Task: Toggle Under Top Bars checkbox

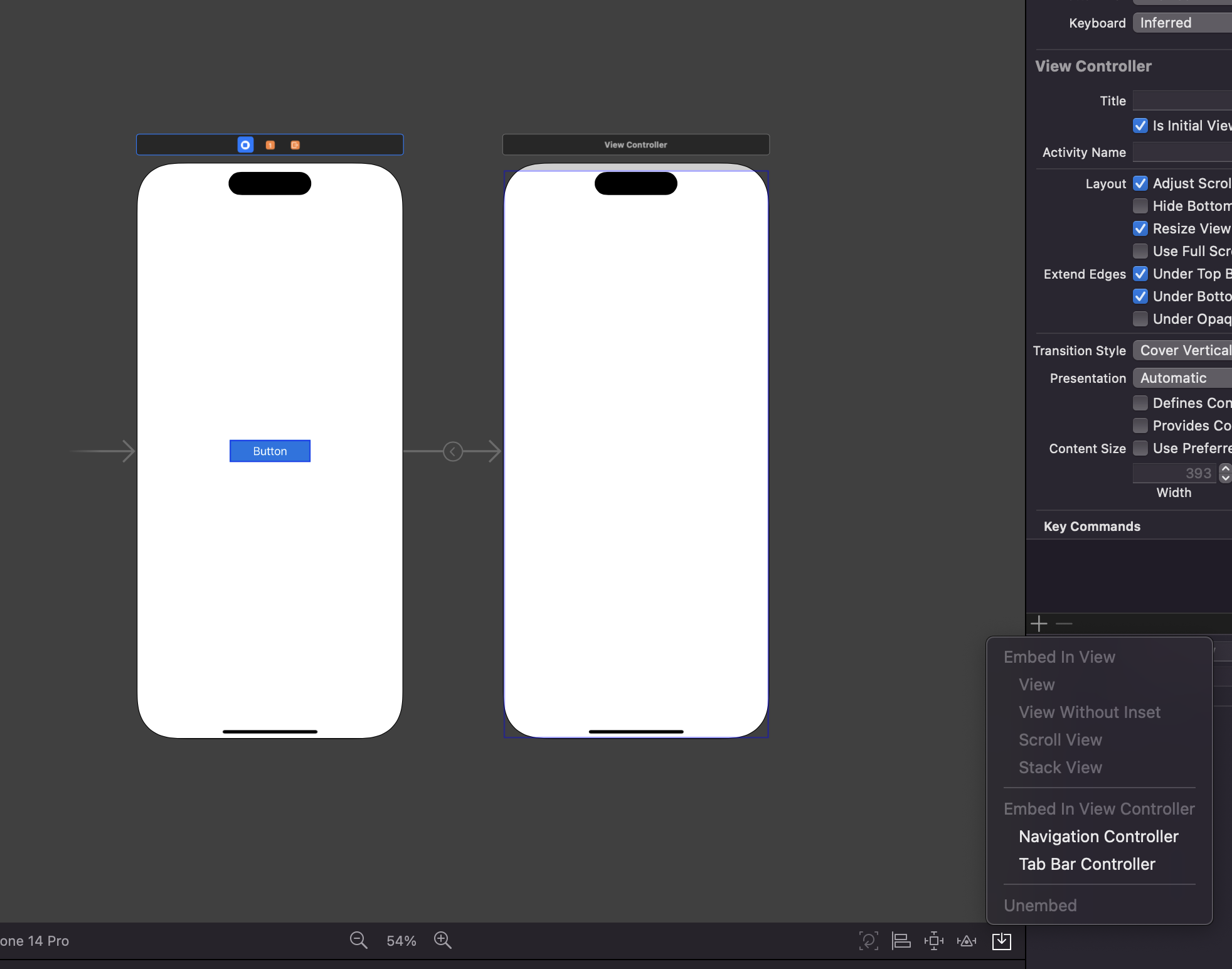Action: (x=1140, y=274)
